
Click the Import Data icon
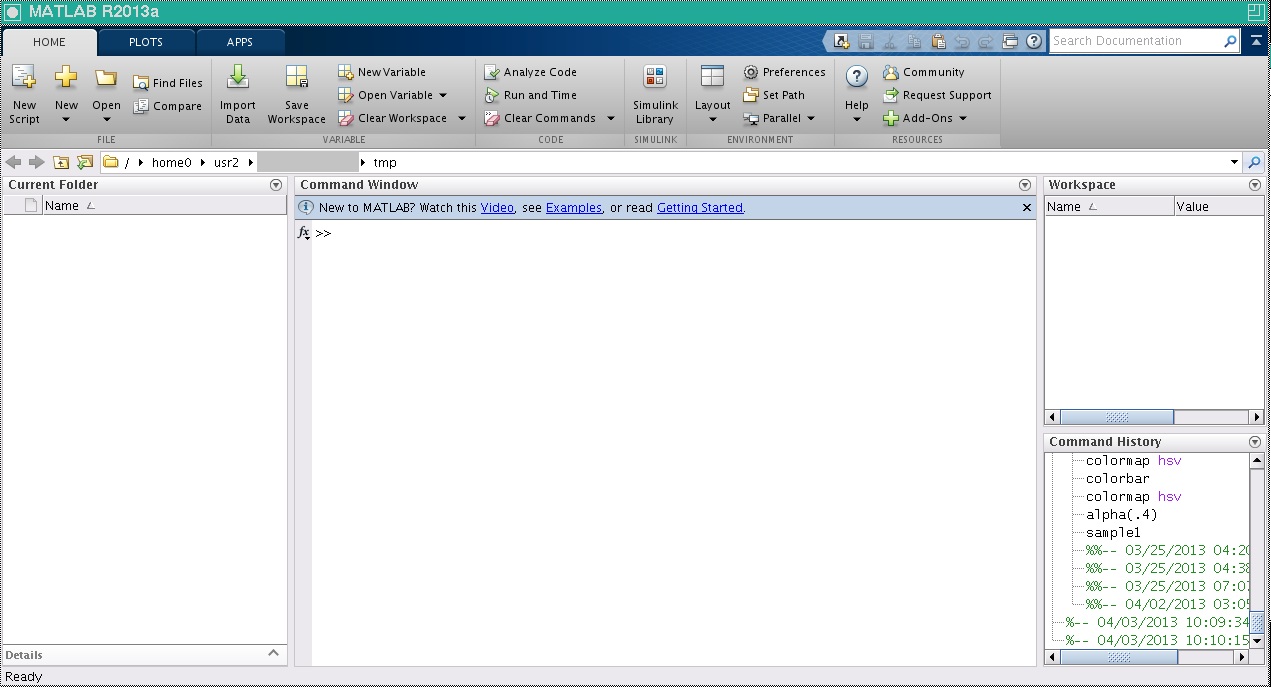coord(238,78)
